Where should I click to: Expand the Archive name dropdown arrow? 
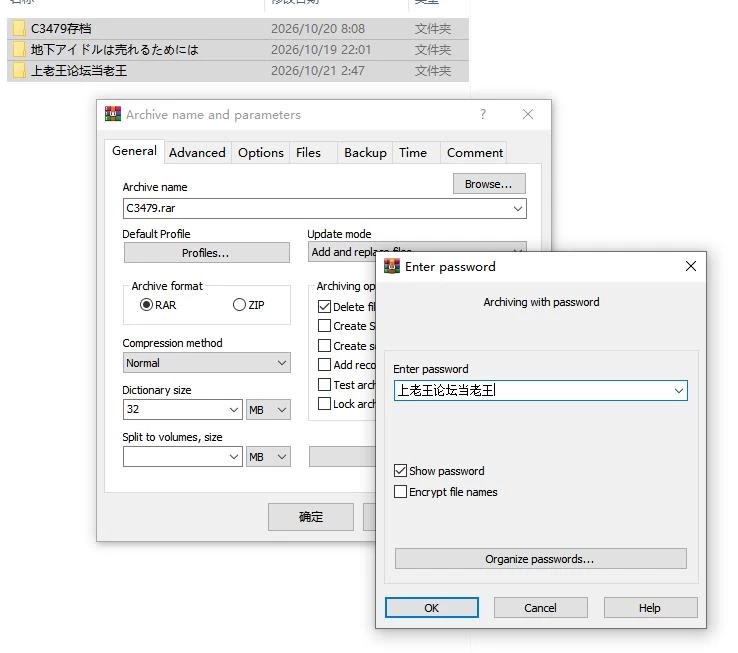tap(518, 208)
